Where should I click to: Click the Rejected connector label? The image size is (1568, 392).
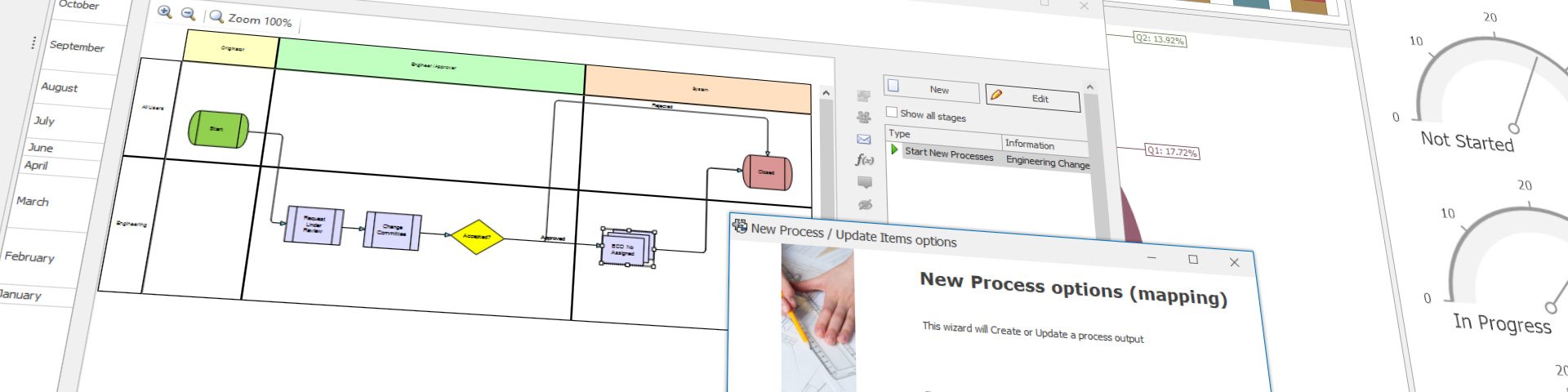[x=662, y=106]
